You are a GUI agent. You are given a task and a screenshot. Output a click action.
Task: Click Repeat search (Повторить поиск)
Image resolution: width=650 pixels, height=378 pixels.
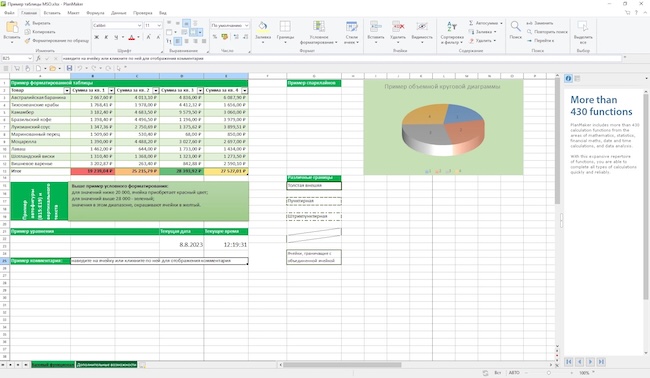click(x=547, y=32)
